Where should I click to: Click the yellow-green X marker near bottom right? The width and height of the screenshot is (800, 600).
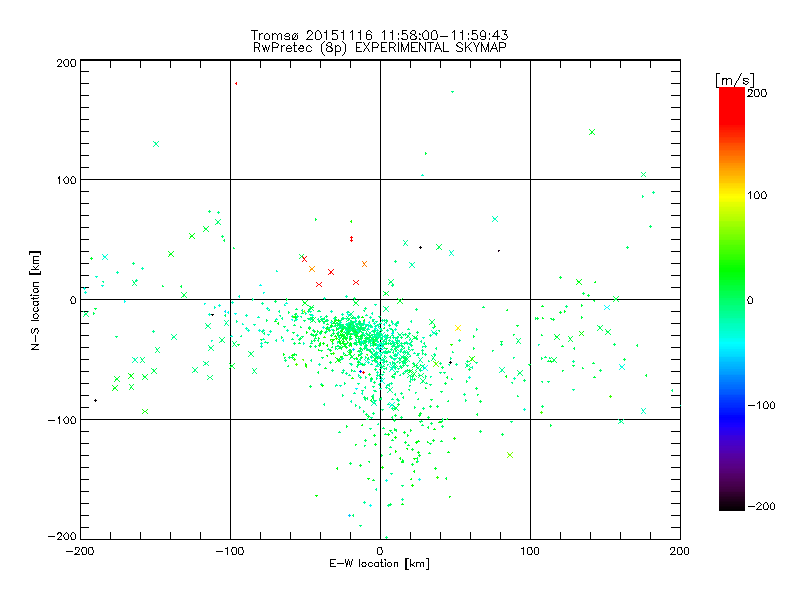pos(510,455)
